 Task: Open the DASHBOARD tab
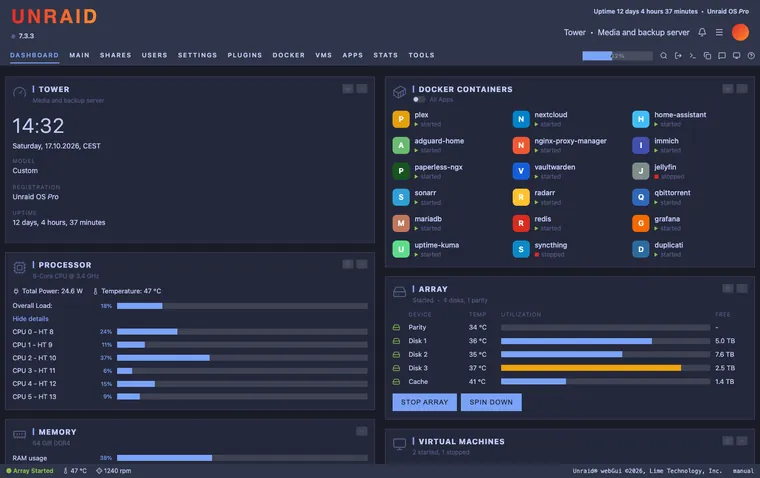coord(34,55)
